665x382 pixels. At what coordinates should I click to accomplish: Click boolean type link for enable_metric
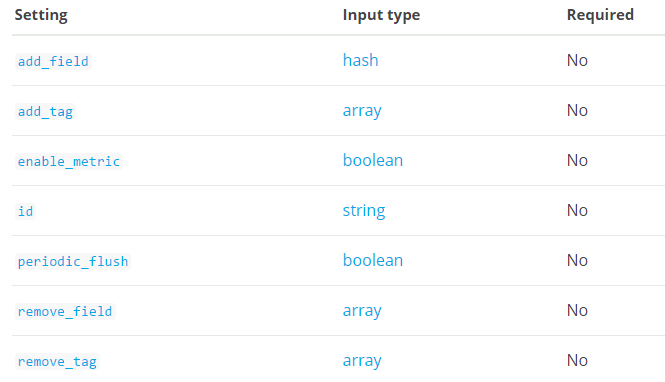(x=373, y=160)
